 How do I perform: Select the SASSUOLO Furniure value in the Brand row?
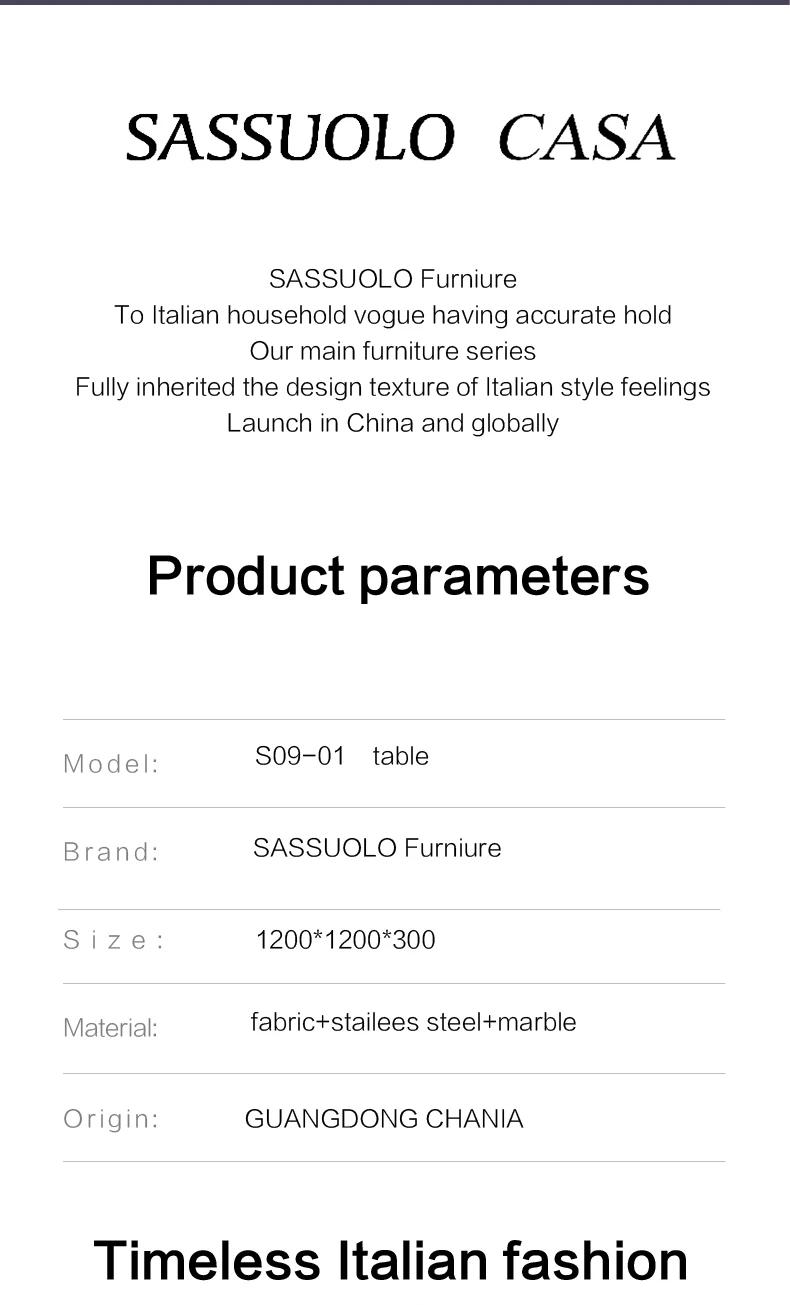click(377, 848)
